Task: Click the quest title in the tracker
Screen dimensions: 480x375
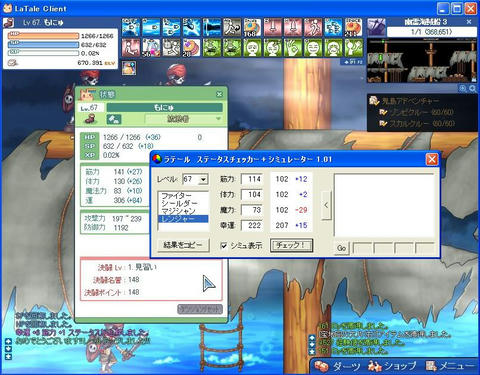Action: click(410, 101)
